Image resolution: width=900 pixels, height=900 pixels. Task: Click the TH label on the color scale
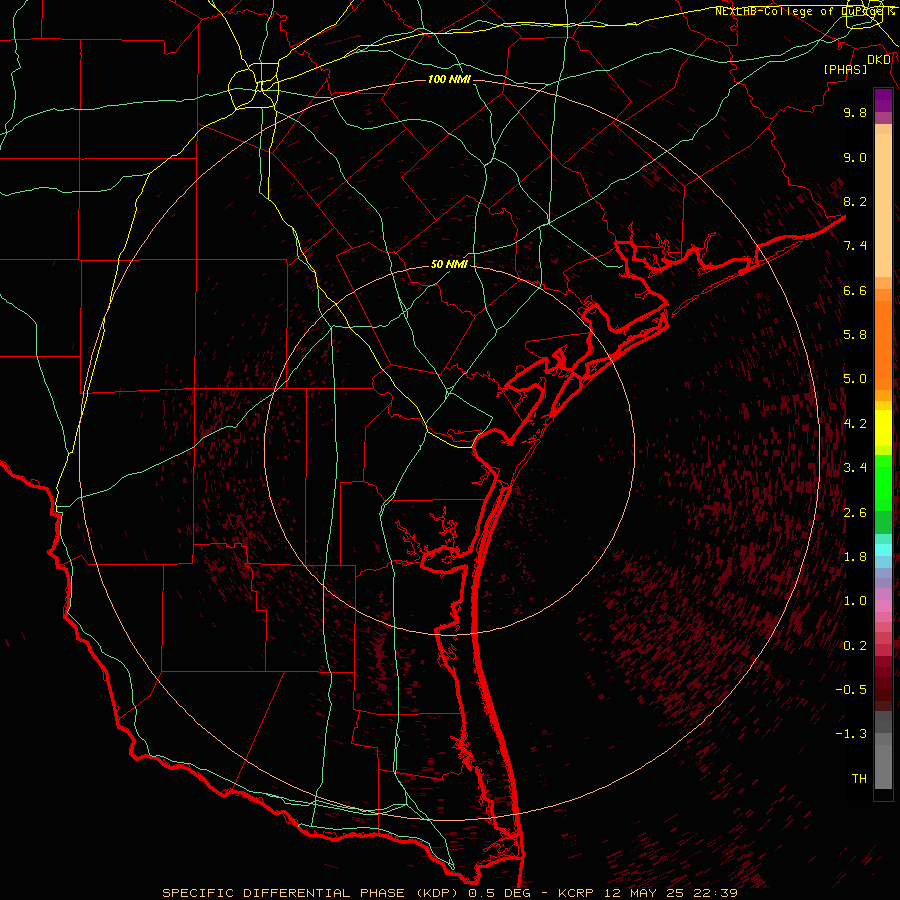(859, 778)
